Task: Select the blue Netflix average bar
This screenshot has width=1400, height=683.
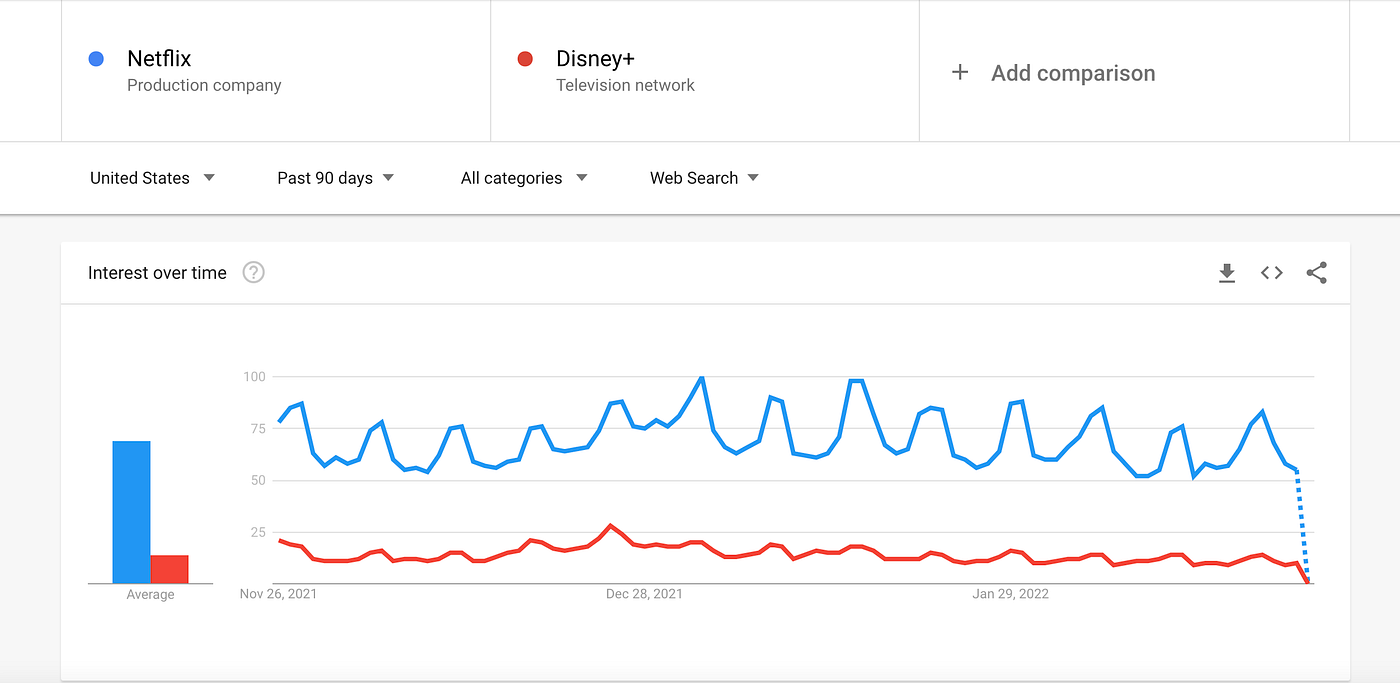Action: tap(131, 512)
